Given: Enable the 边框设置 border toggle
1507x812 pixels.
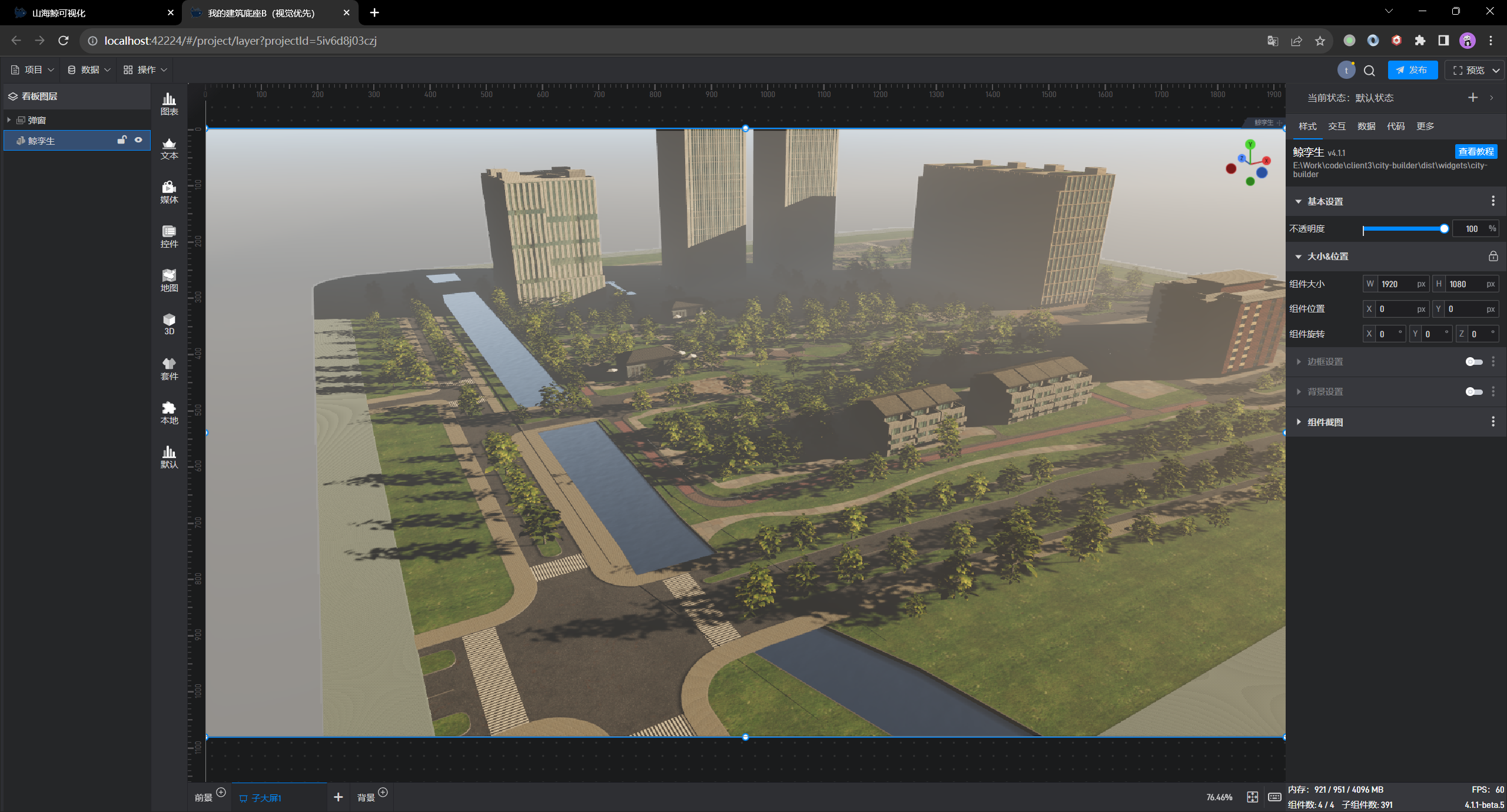Looking at the screenshot, I should click(1473, 362).
